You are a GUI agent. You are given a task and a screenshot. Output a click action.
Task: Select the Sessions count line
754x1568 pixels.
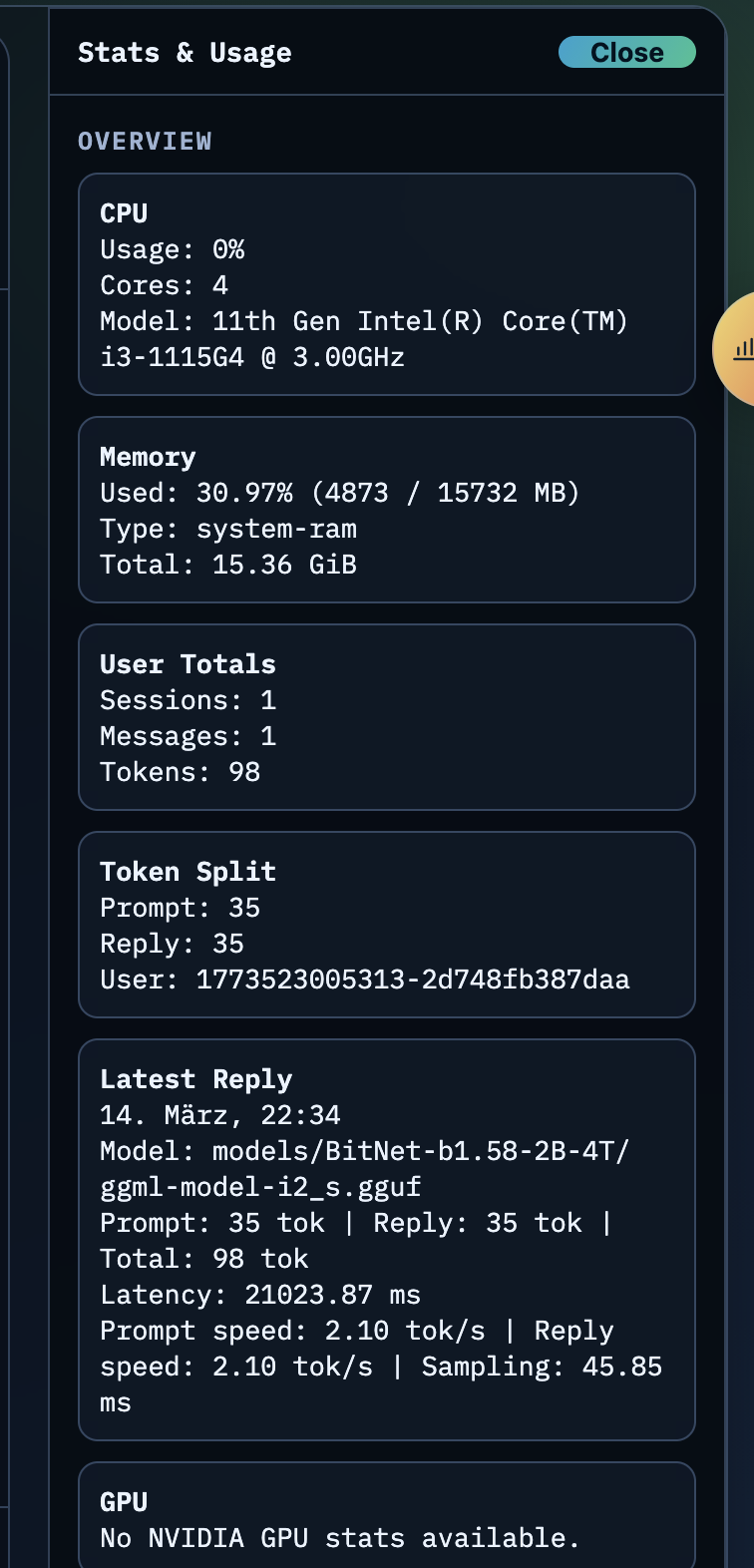coord(188,700)
